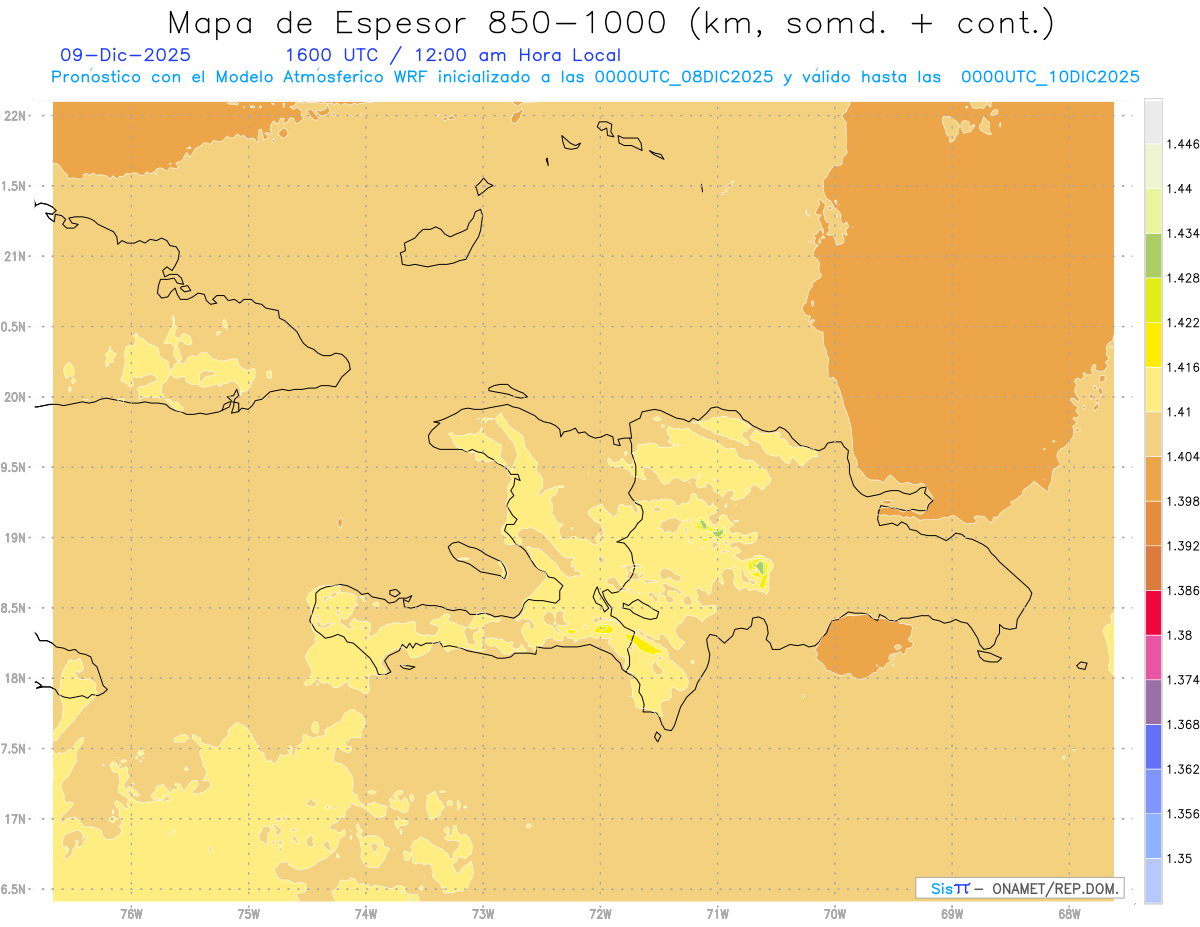This screenshot has height=927, width=1200.
Task: Click the dark orange 1.386–1.392 color bar segment
Action: coord(1153,568)
